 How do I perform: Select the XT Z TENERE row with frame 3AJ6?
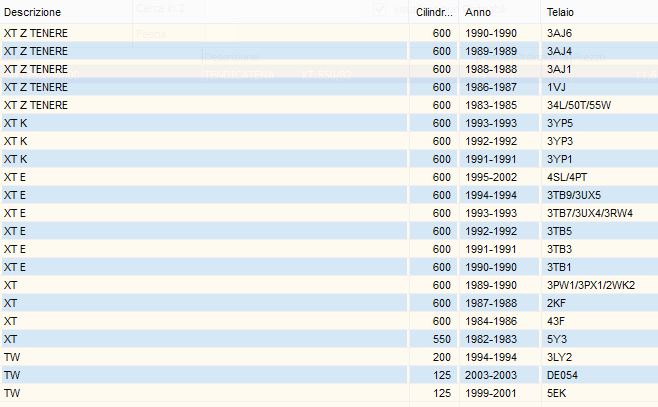tap(329, 33)
